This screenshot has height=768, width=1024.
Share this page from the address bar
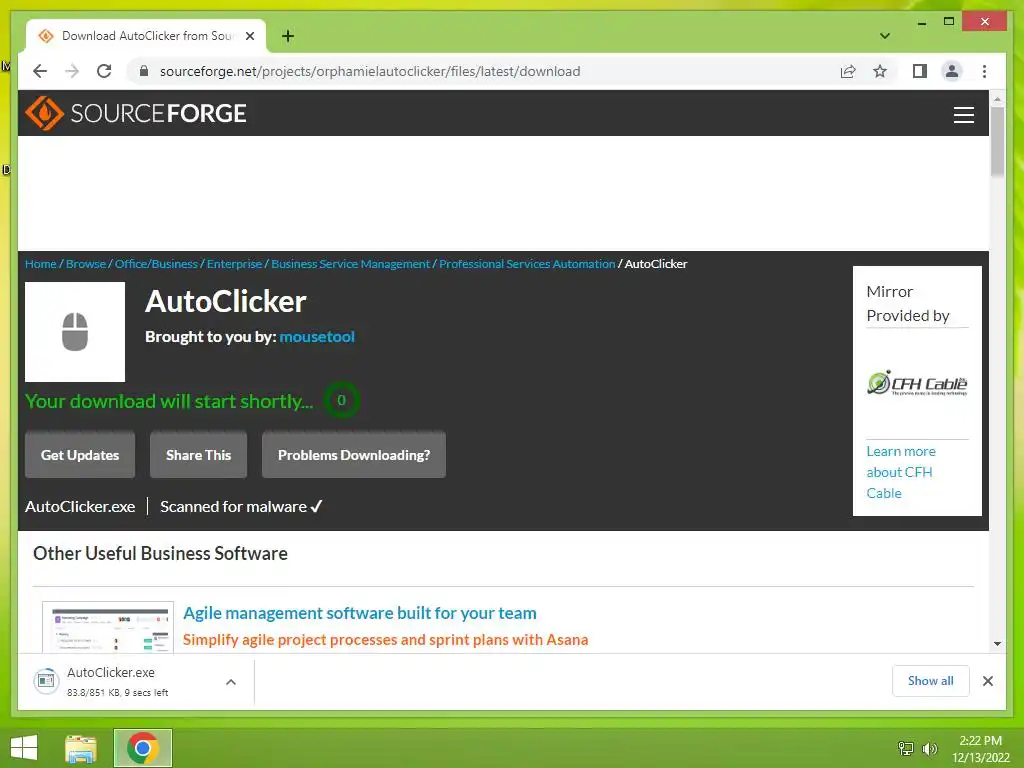848,71
